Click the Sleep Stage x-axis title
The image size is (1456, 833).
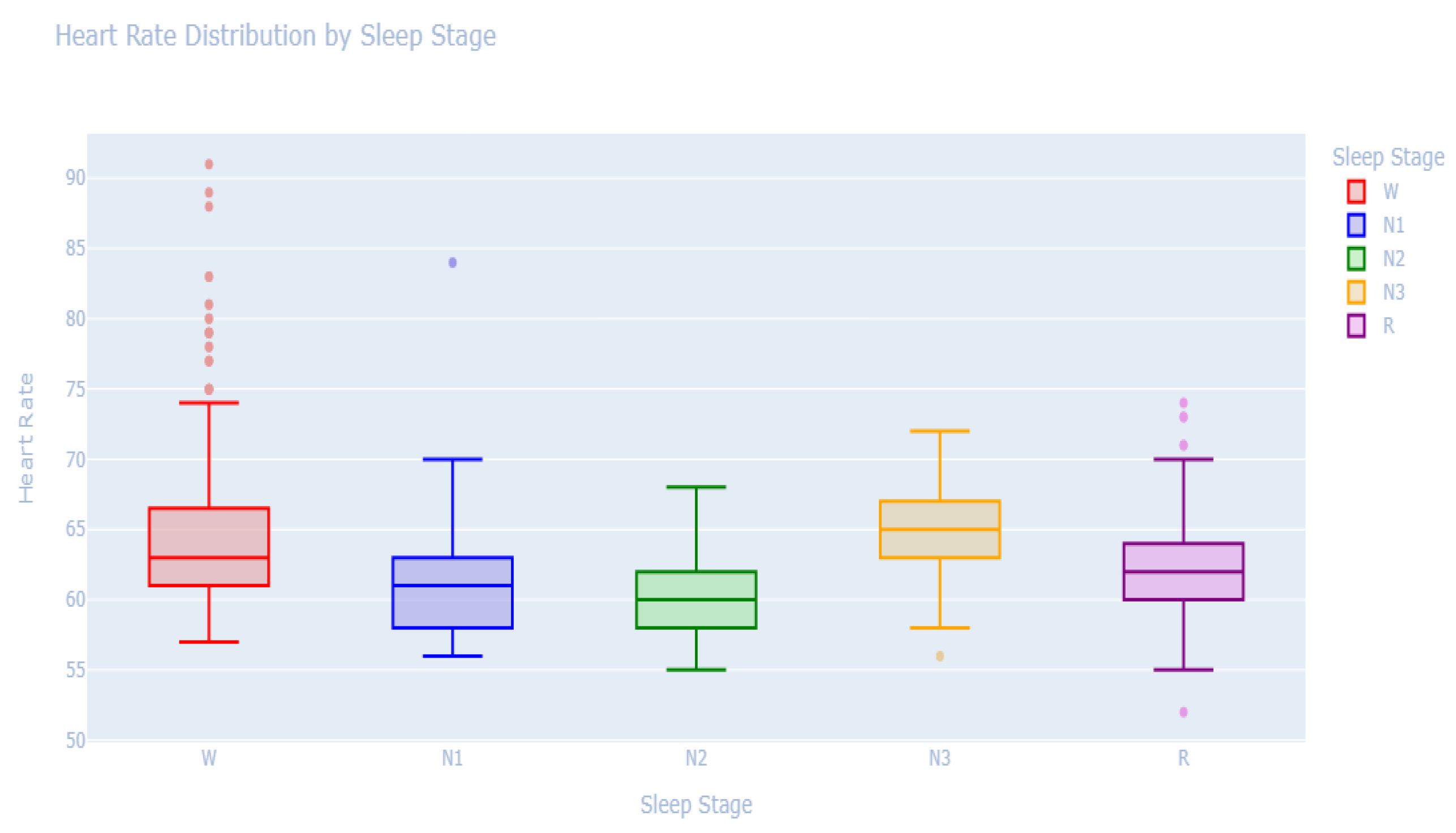point(695,804)
